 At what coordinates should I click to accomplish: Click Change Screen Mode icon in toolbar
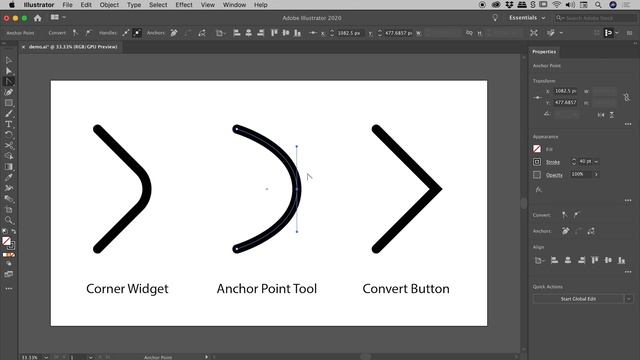click(9, 274)
